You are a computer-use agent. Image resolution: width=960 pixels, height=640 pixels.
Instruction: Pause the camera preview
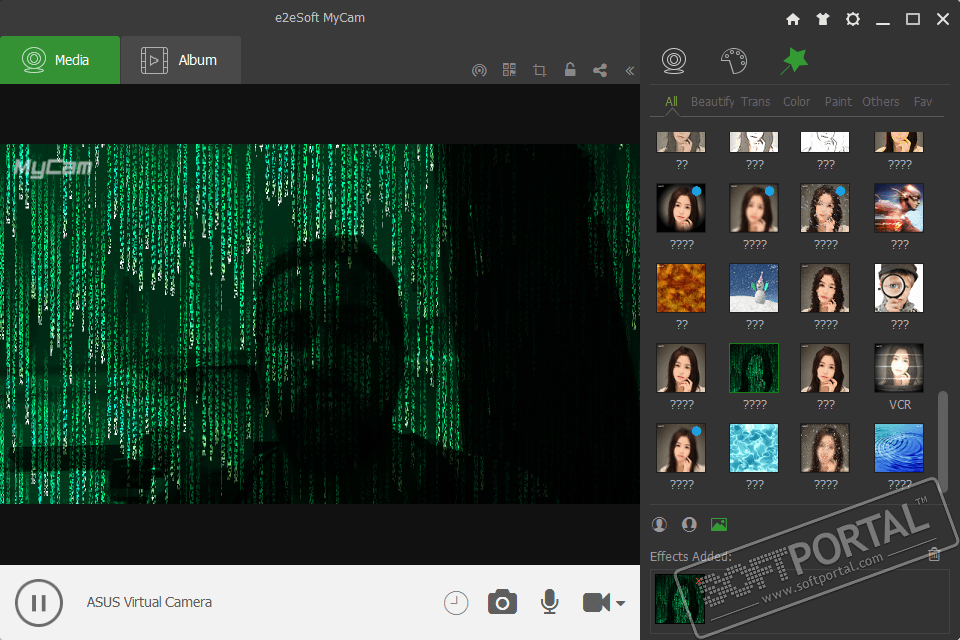[x=39, y=603]
